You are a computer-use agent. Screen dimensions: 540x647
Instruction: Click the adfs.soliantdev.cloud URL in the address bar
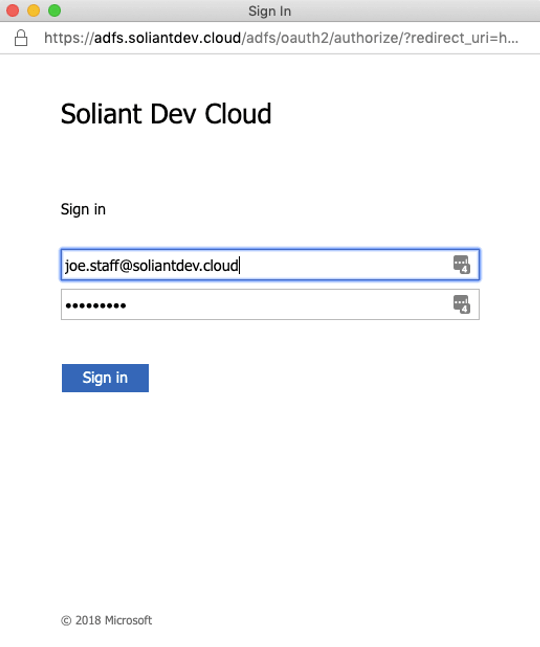coord(281,38)
